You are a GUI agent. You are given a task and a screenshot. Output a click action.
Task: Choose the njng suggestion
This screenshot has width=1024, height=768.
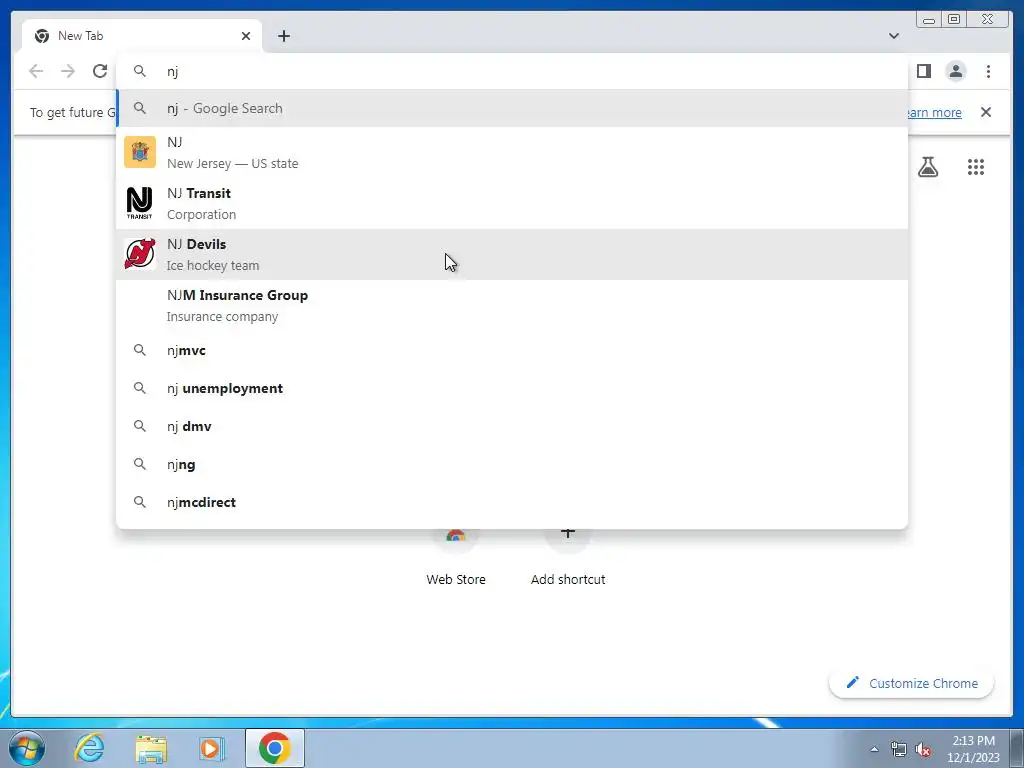(512, 464)
